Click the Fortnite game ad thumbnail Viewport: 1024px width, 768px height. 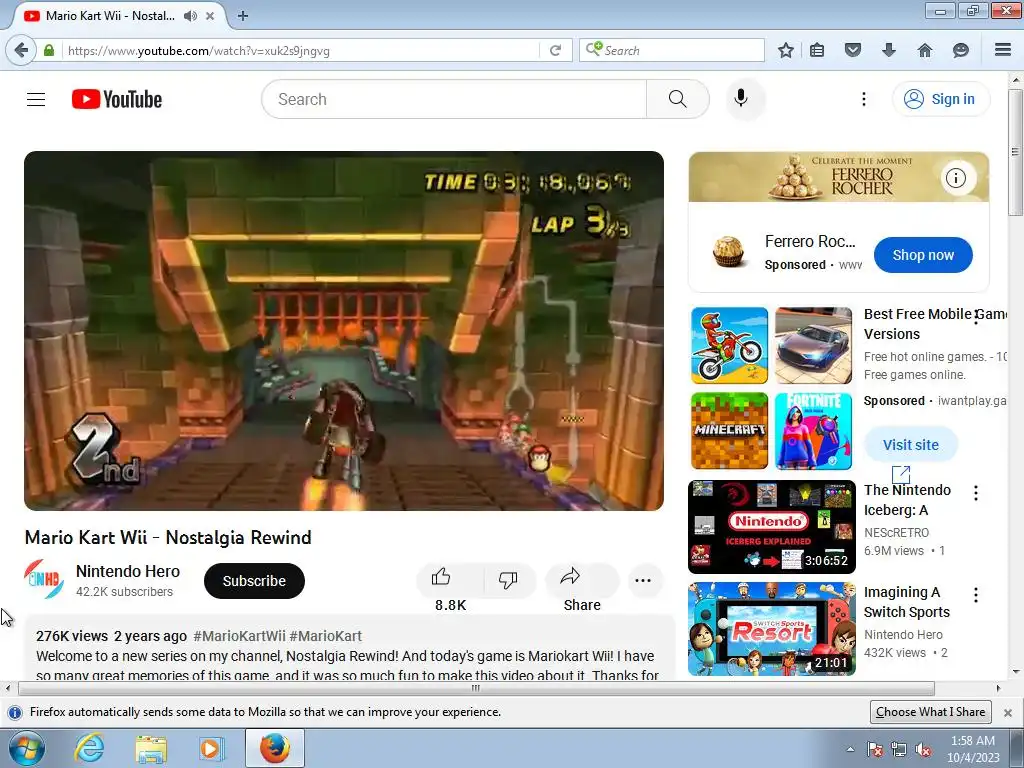click(813, 431)
